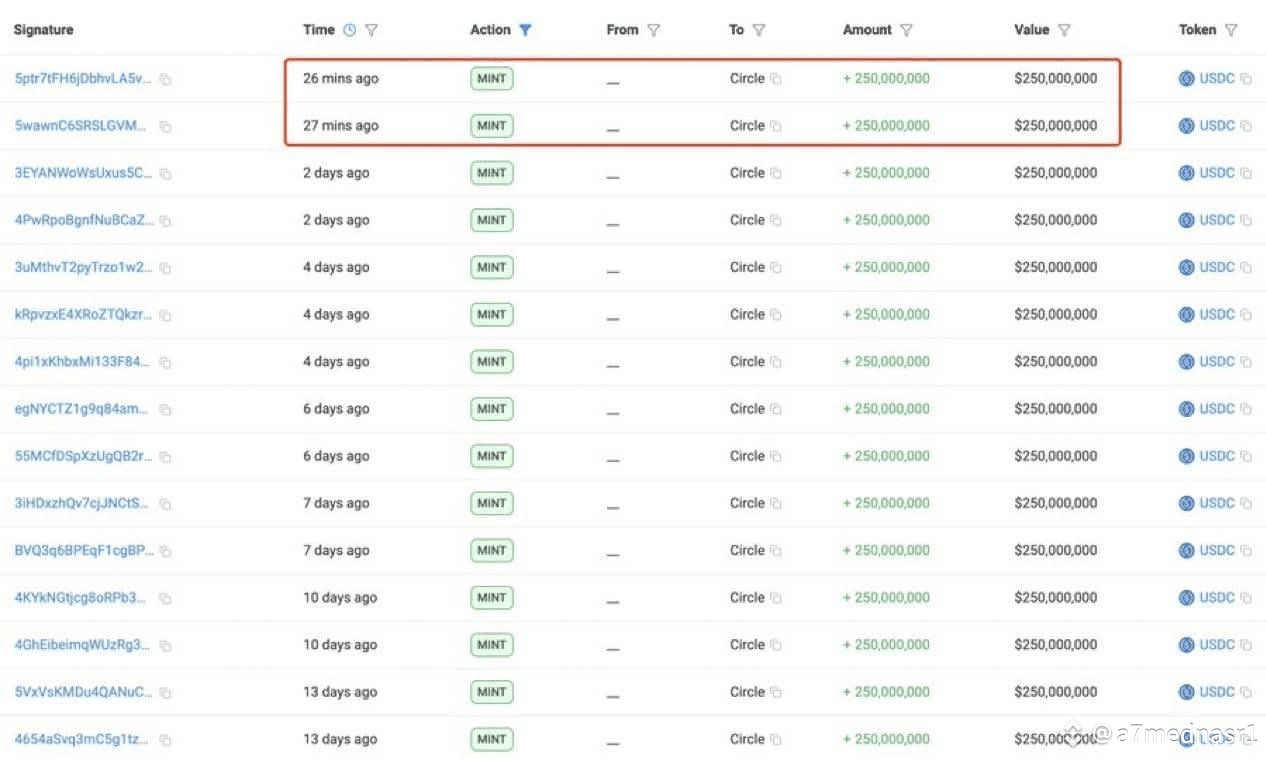Open transaction 4PwRpoBgnfNuBCaZ
This screenshot has width=1266, height=759.
click(84, 220)
